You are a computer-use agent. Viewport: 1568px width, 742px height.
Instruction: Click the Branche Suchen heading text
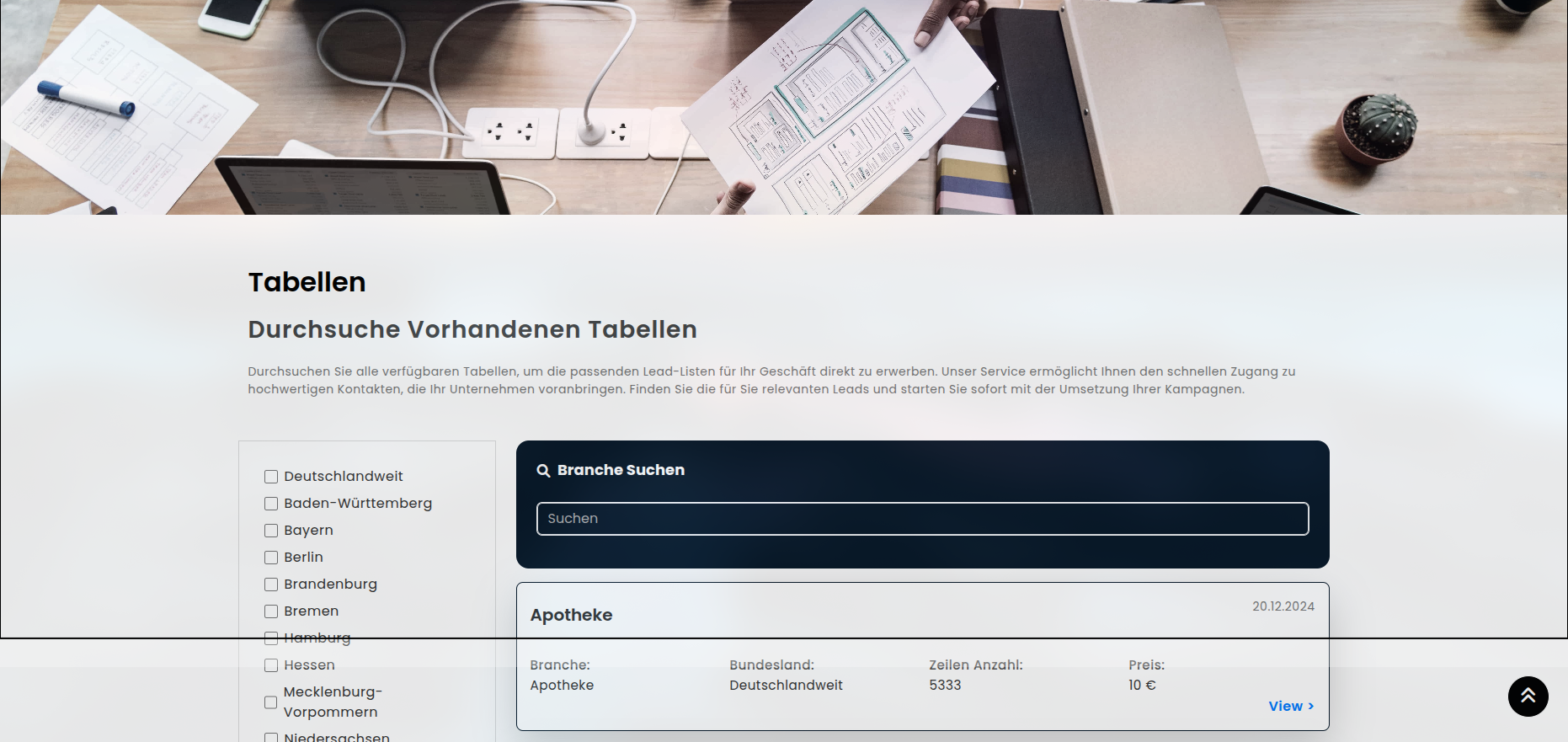621,470
